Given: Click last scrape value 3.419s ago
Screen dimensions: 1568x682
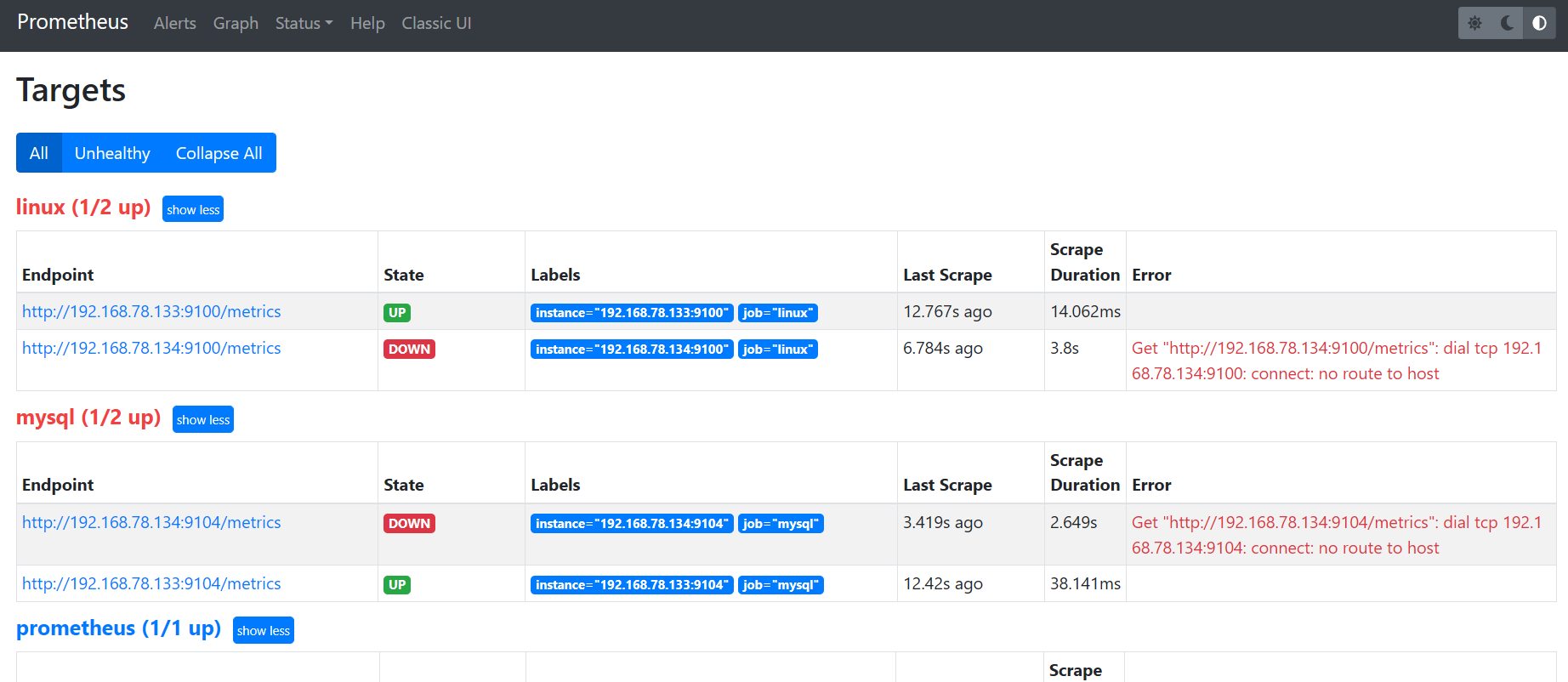Looking at the screenshot, I should [943, 522].
